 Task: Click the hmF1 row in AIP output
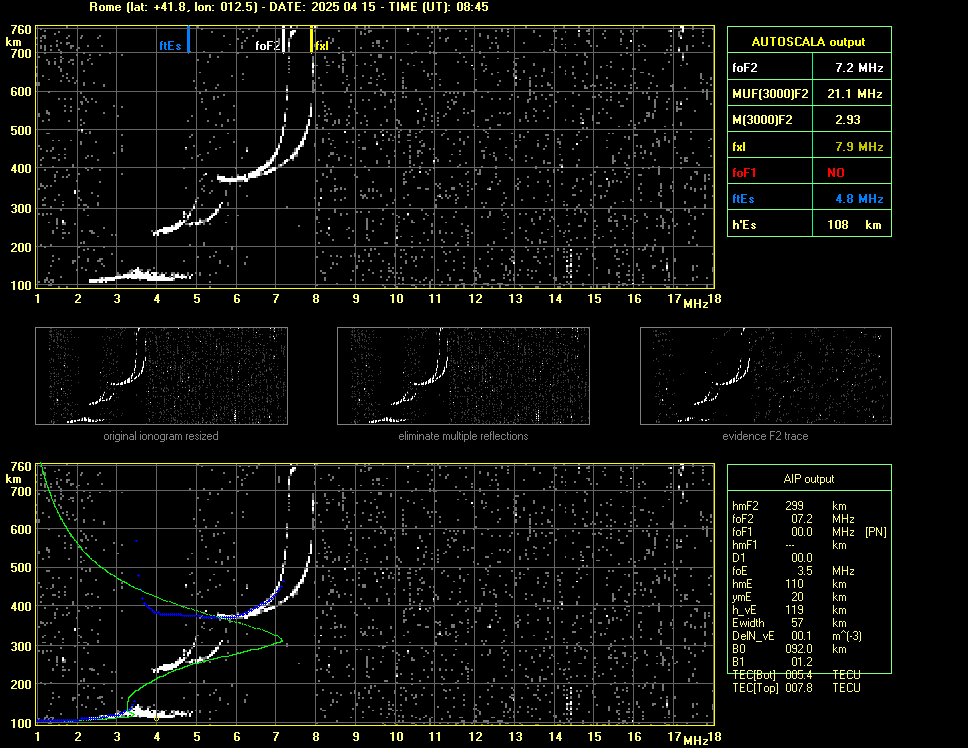pos(789,544)
